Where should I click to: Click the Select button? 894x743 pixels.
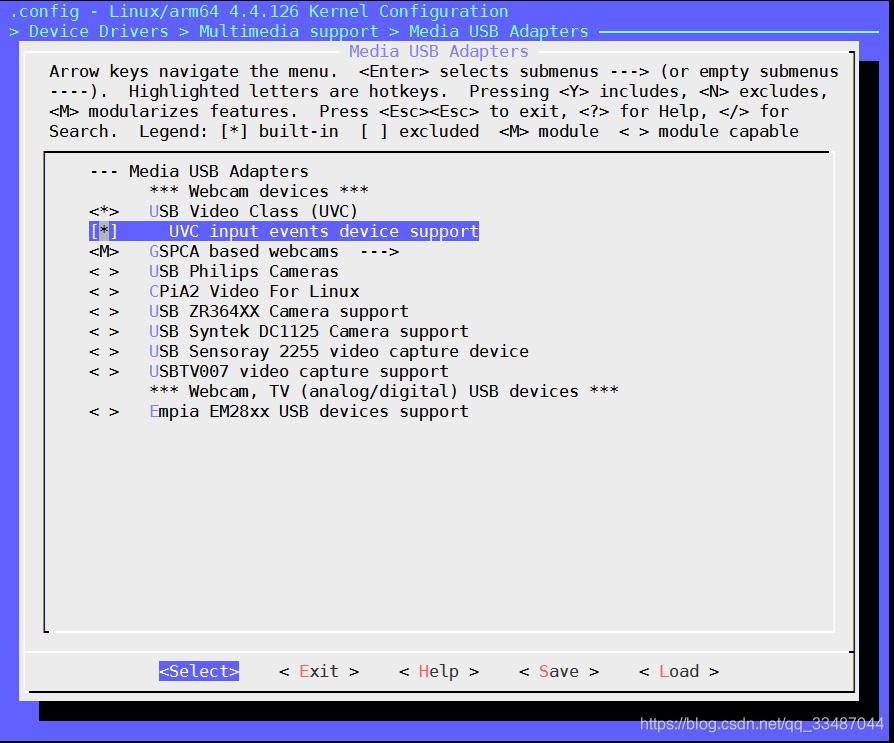(x=199, y=671)
